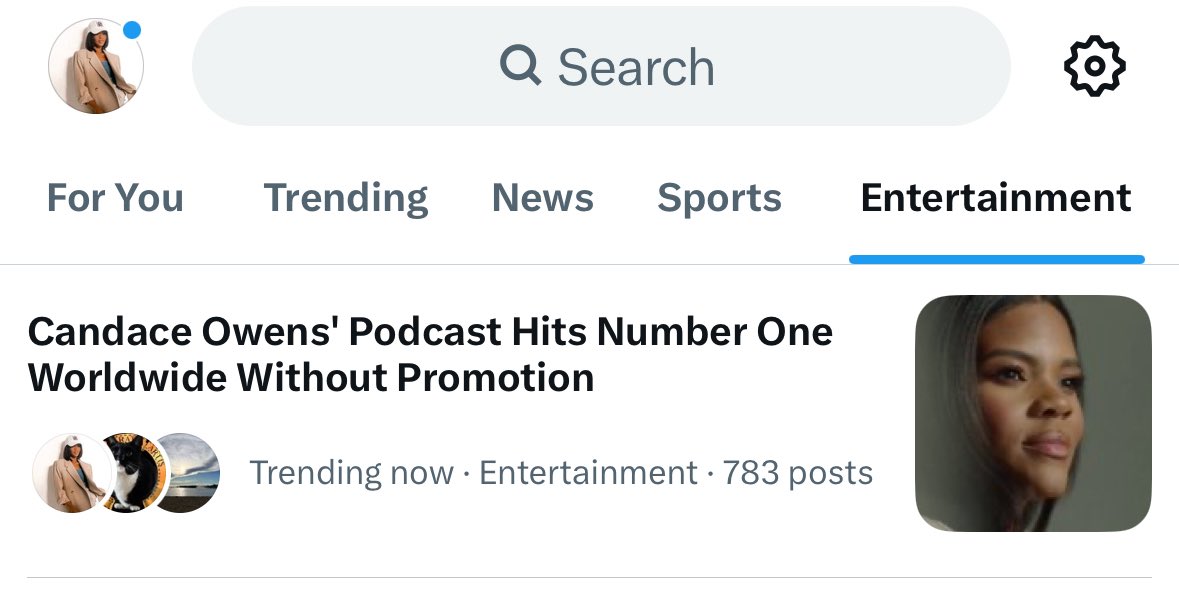
Task: Select the News tab
Action: [x=542, y=198]
